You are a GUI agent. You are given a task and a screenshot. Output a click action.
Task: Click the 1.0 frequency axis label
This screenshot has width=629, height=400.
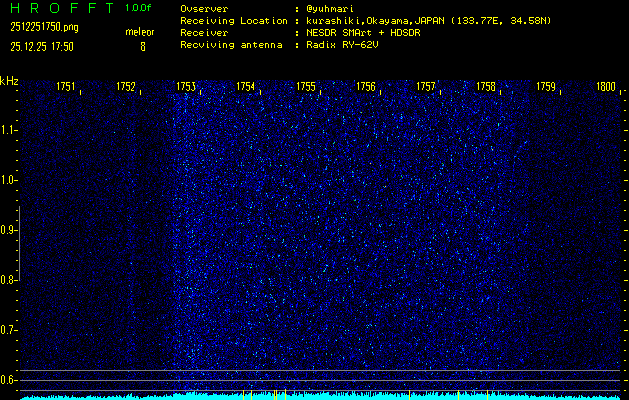(7, 180)
